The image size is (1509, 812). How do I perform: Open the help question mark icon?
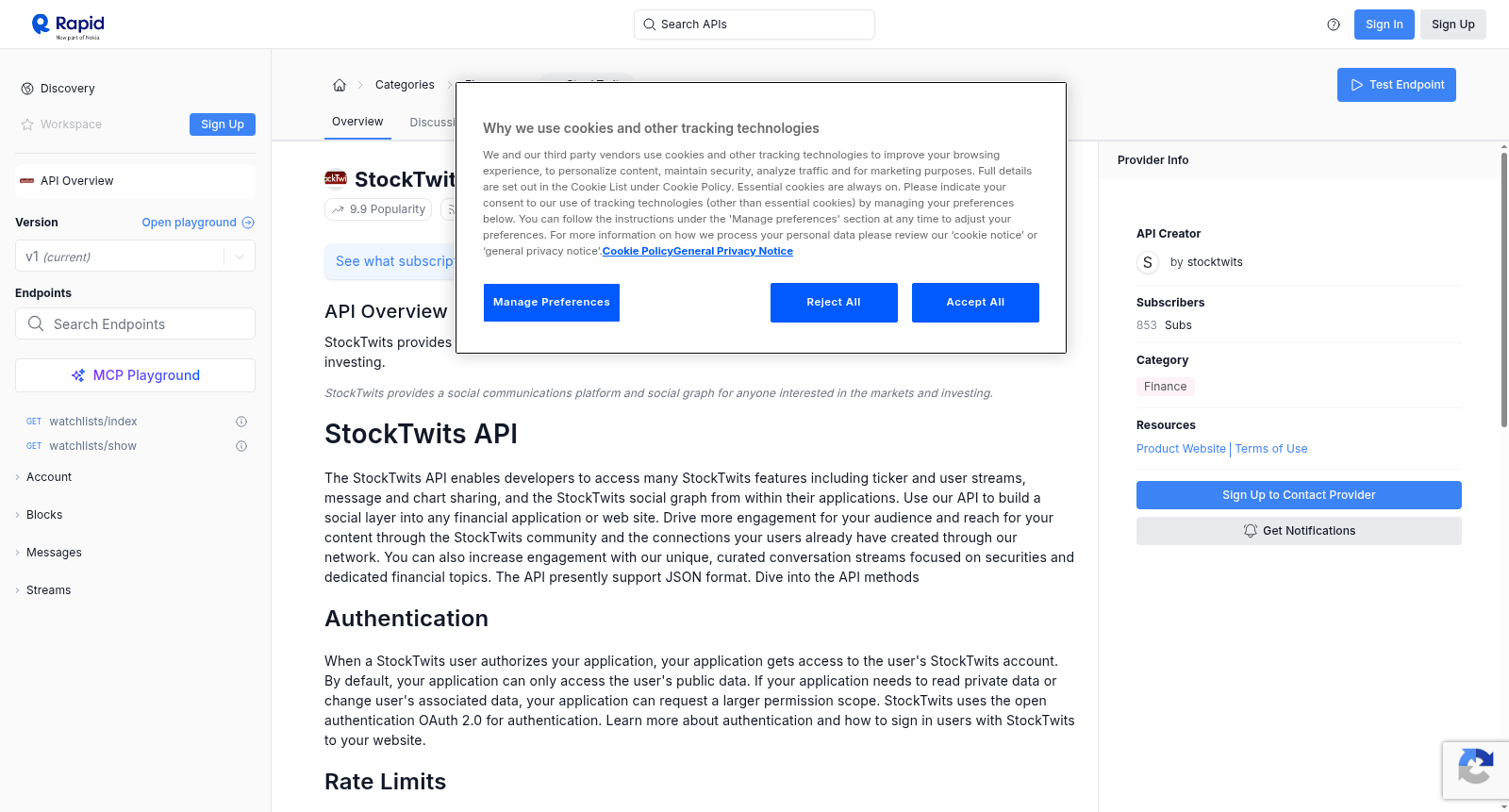point(1334,25)
